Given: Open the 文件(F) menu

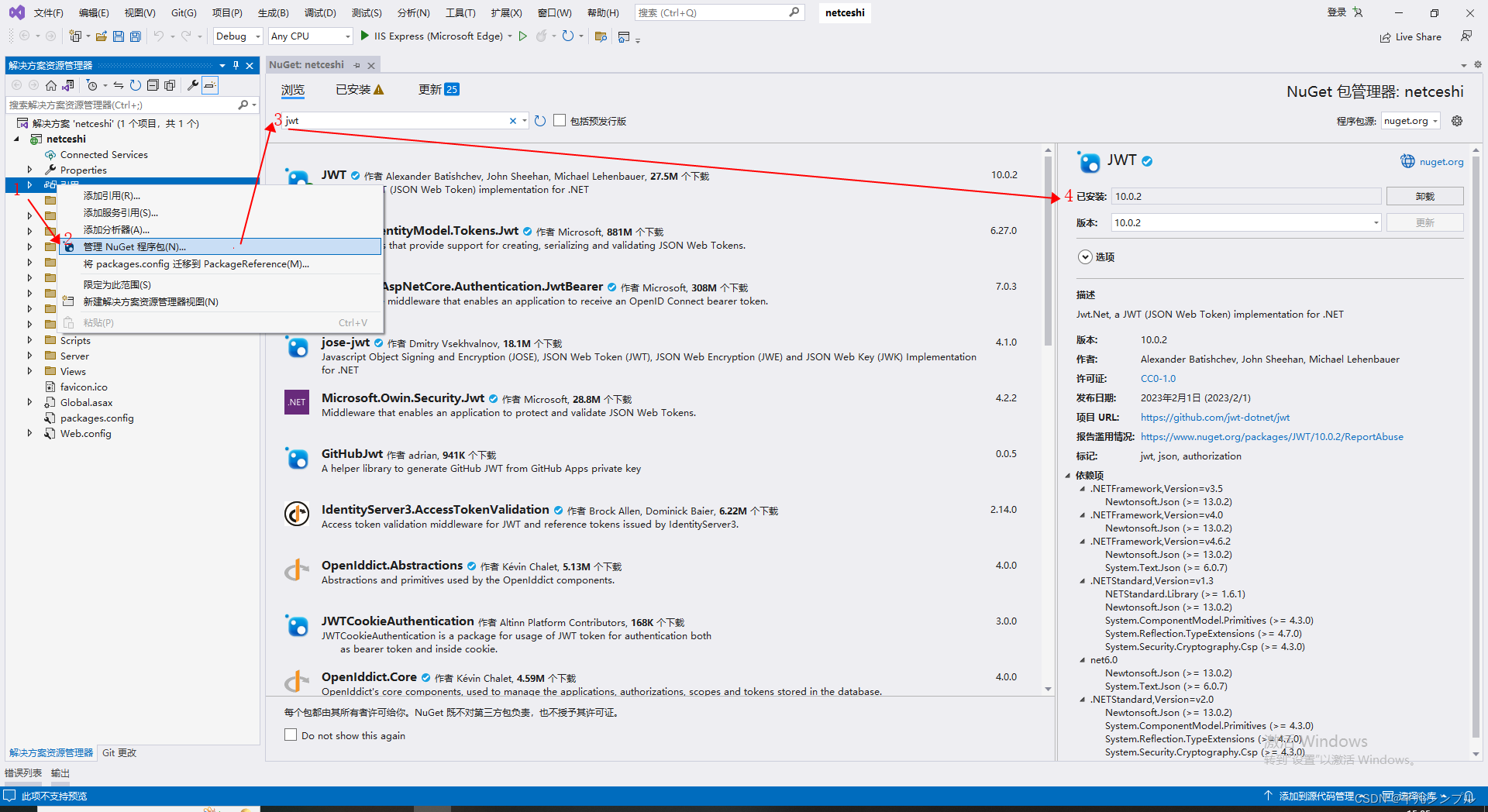Looking at the screenshot, I should coord(49,12).
